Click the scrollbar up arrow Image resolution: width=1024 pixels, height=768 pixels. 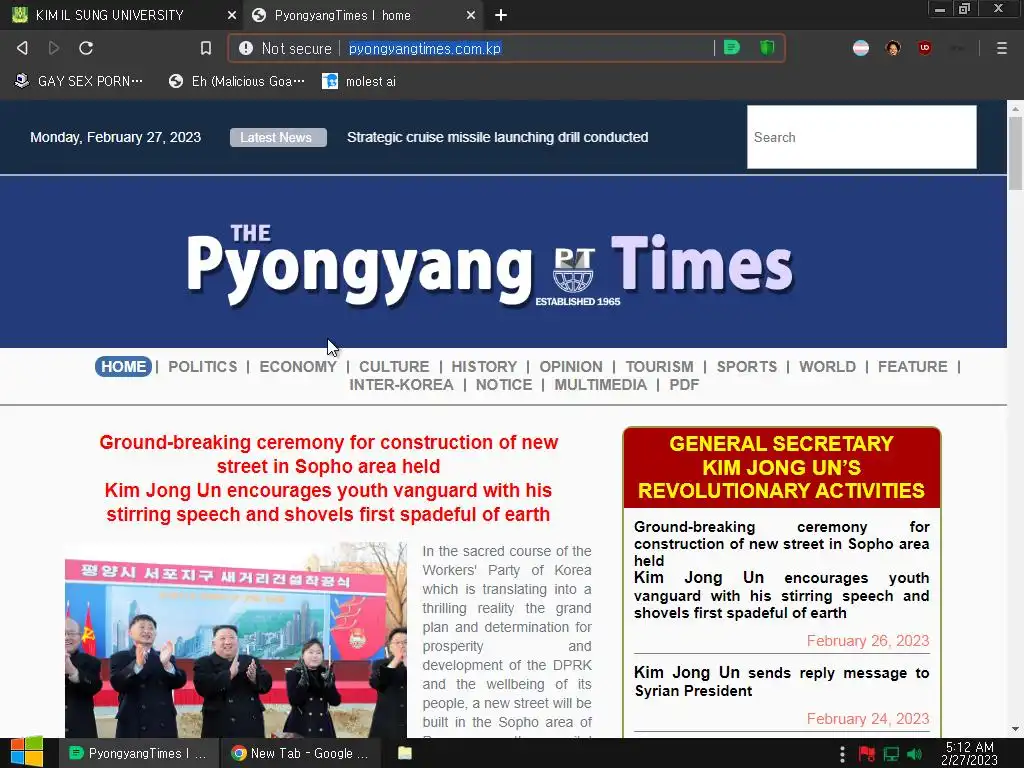tap(1016, 107)
